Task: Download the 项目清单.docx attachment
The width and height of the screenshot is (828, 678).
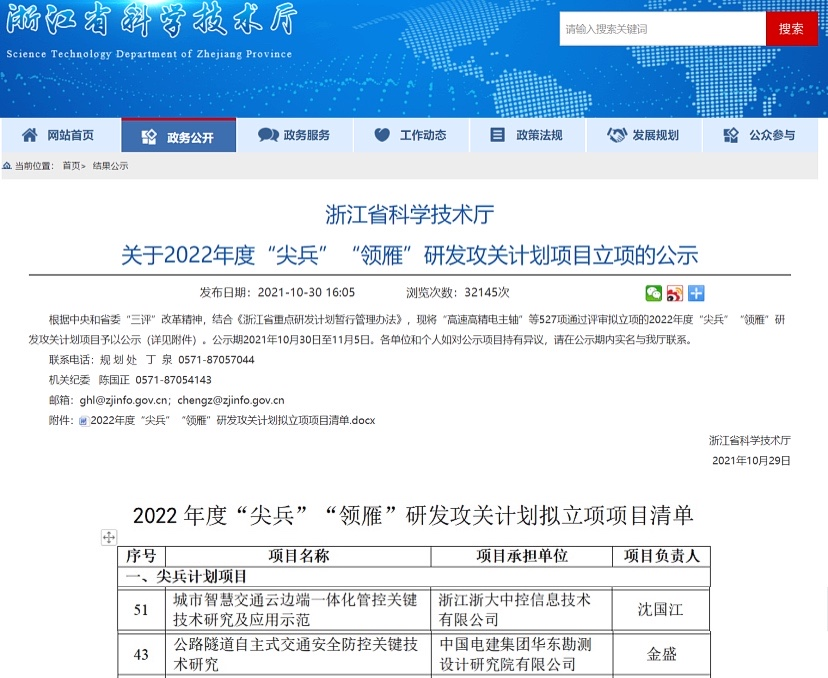Action: click(233, 420)
